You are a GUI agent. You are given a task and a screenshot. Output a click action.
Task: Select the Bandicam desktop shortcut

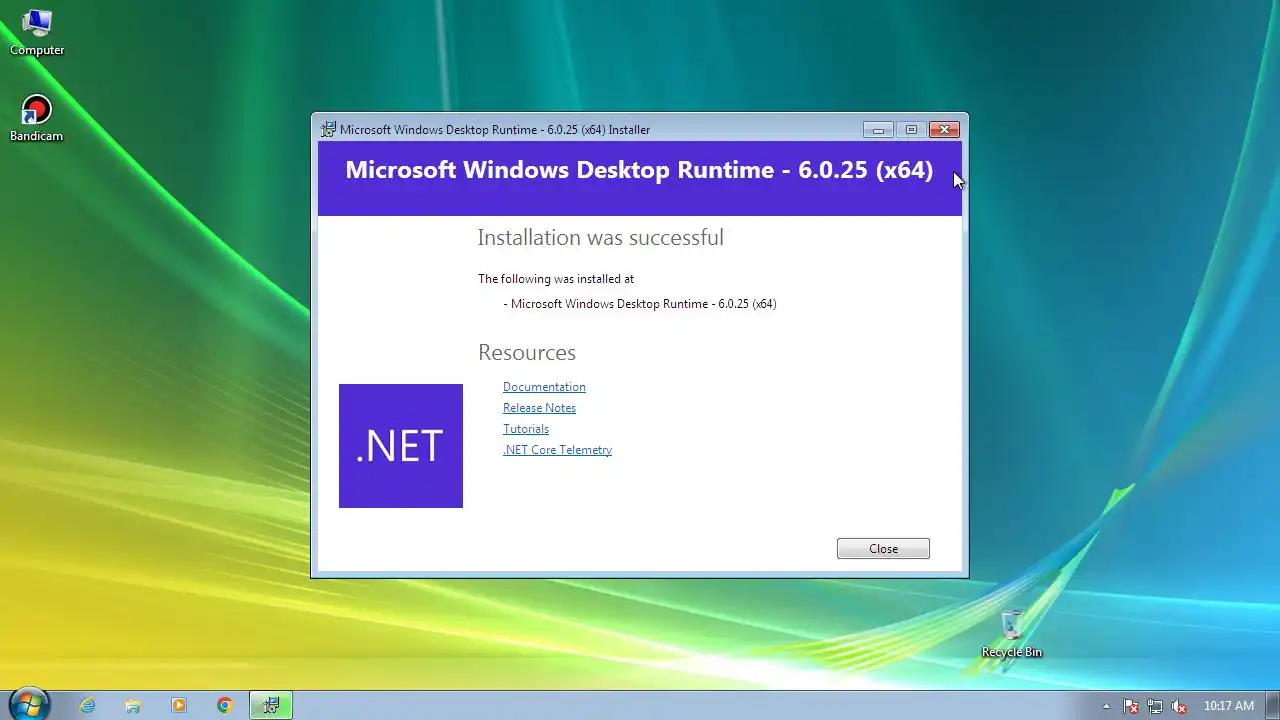coord(37,118)
